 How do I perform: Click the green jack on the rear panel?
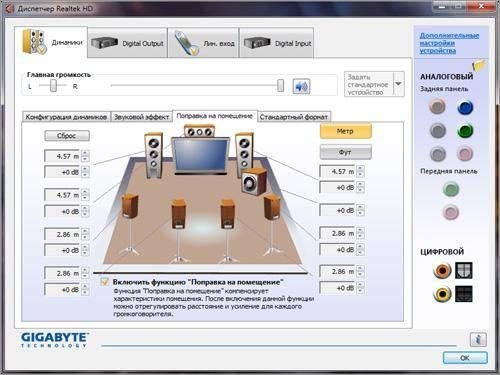(x=465, y=131)
